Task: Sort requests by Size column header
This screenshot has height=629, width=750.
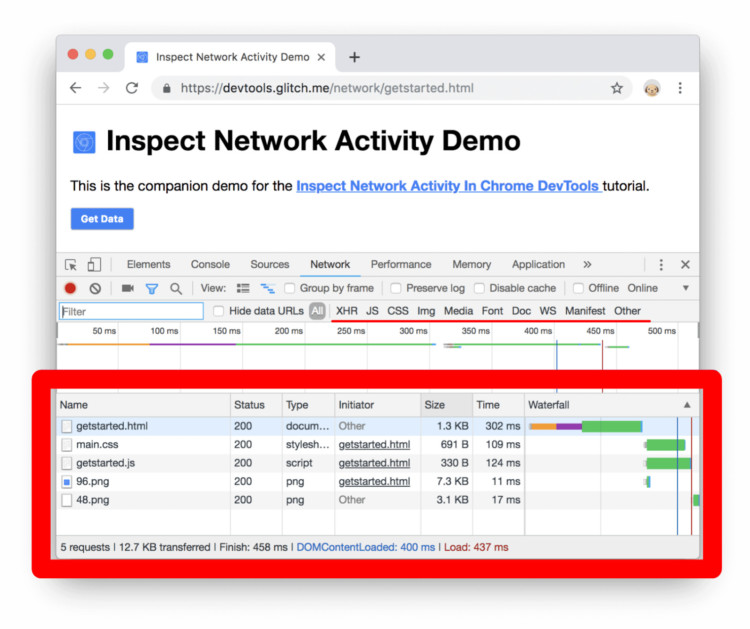Action: click(446, 405)
